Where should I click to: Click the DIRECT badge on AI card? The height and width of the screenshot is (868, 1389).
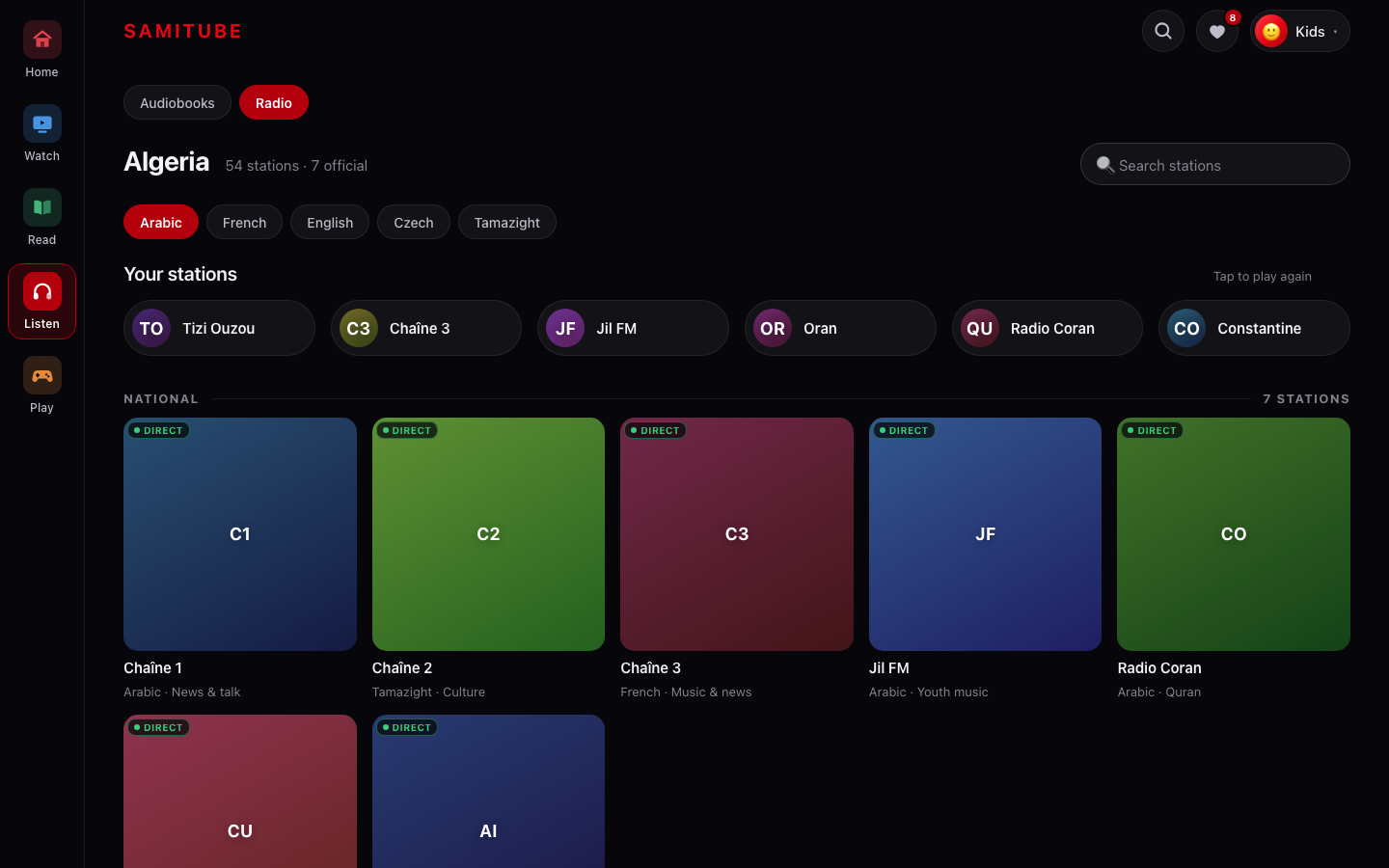coord(407,727)
